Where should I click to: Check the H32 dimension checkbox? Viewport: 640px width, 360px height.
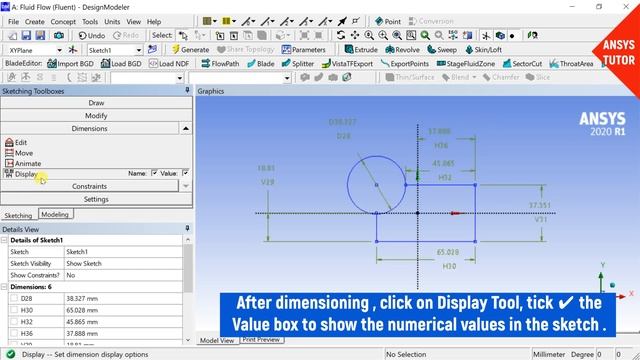(14, 322)
